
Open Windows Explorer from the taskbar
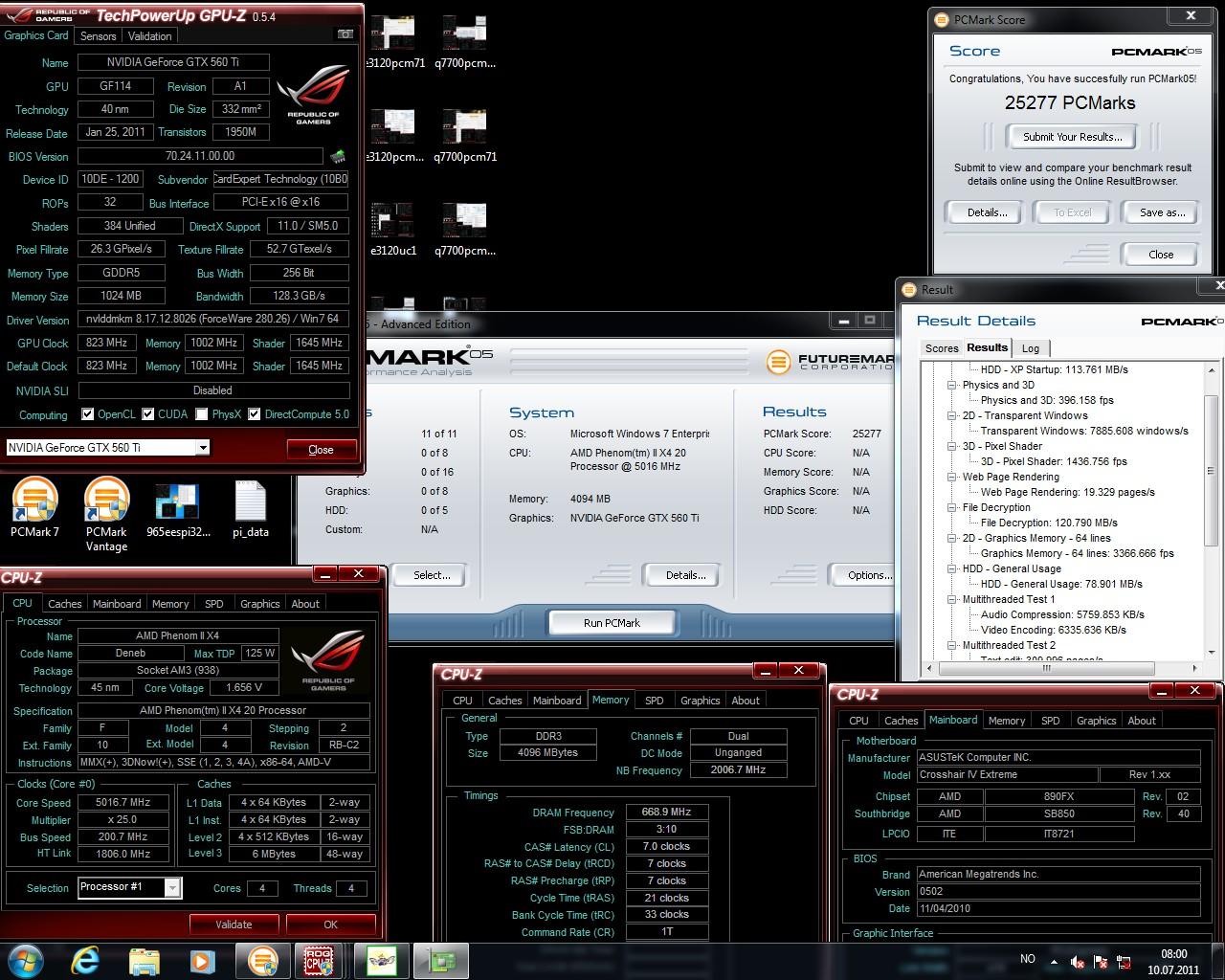pos(144,960)
